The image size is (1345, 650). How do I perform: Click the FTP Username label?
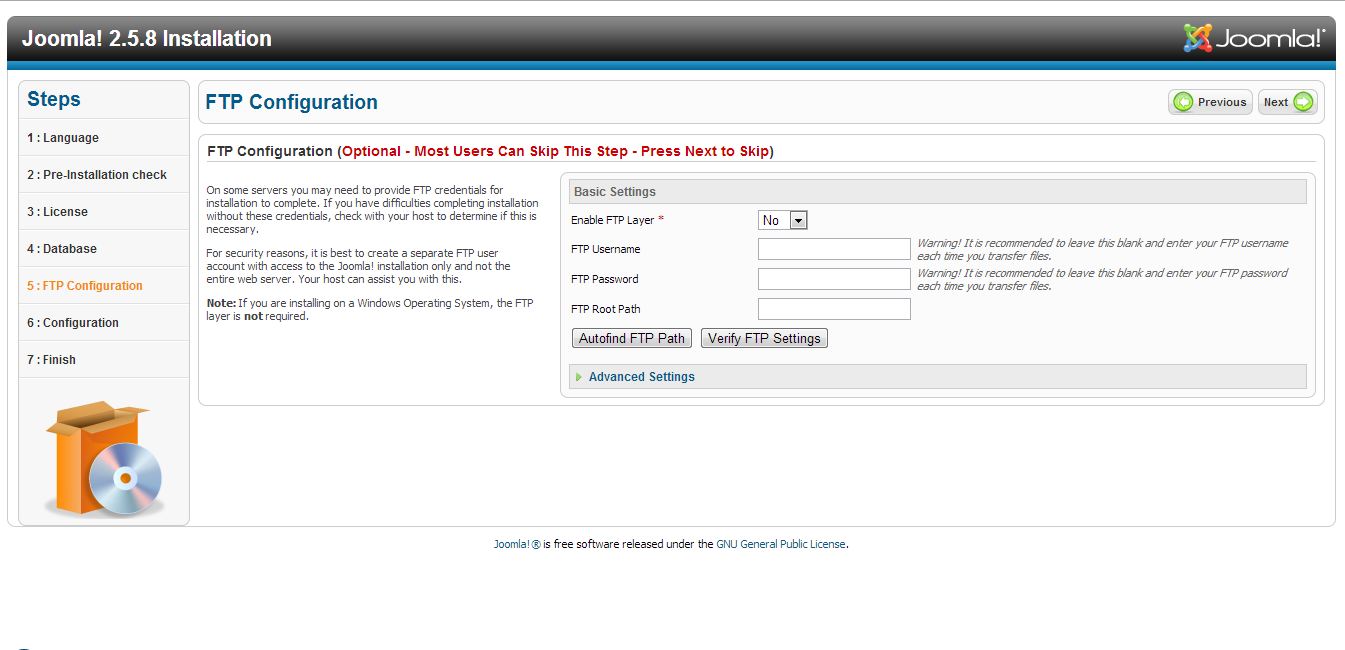click(x=606, y=249)
